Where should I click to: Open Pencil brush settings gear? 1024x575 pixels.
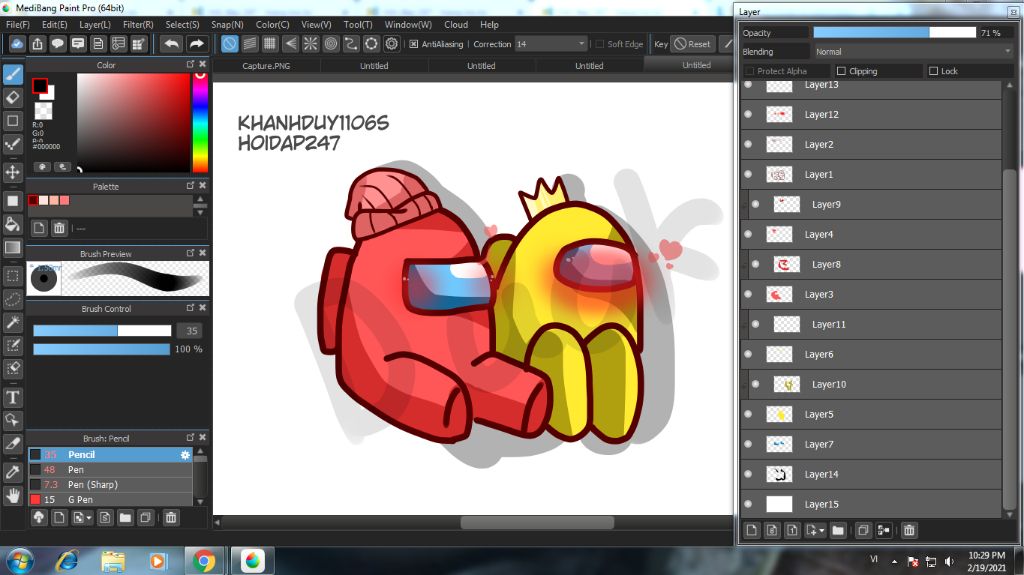pos(185,455)
